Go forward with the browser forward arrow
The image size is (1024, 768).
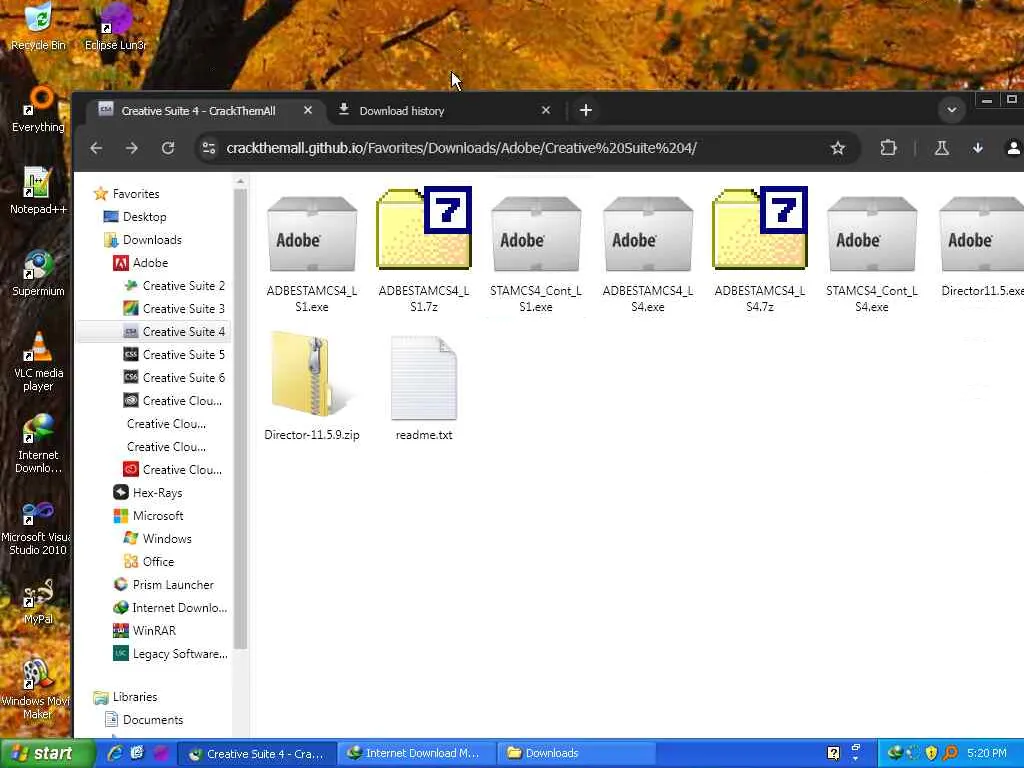tap(132, 148)
